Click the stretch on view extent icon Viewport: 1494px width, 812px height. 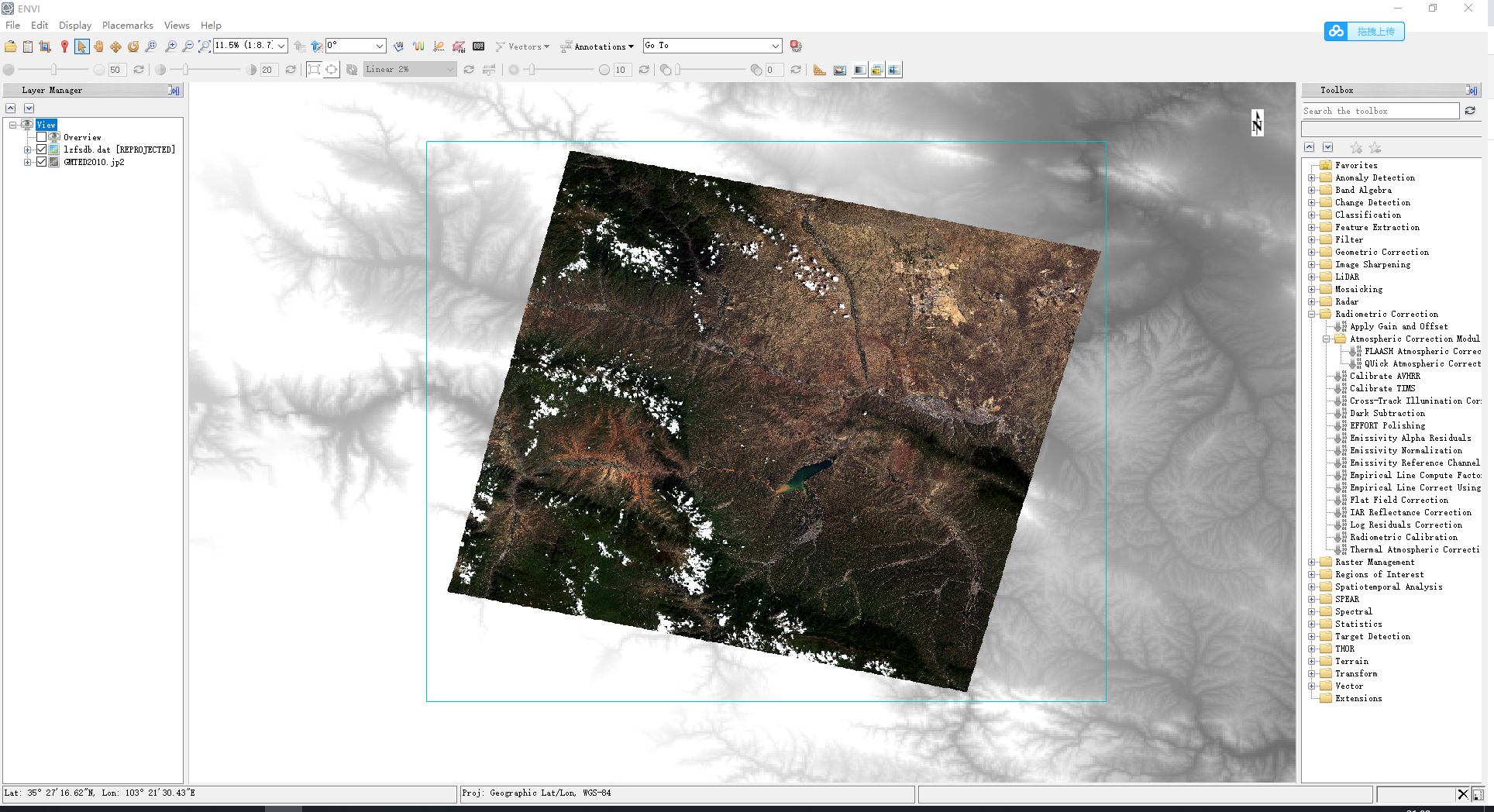pos(332,70)
